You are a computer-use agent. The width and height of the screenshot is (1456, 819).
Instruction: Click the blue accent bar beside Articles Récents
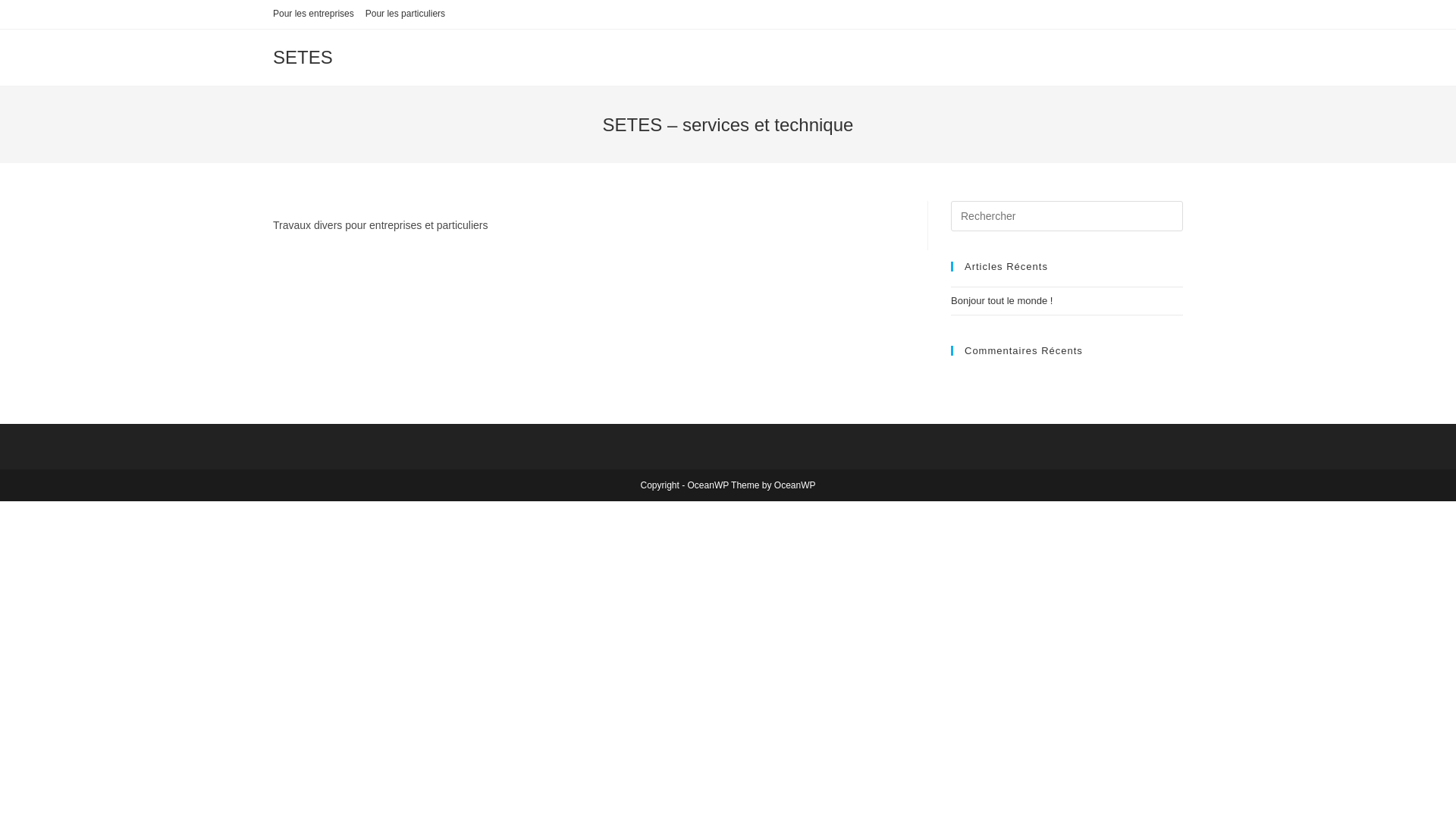(x=952, y=266)
